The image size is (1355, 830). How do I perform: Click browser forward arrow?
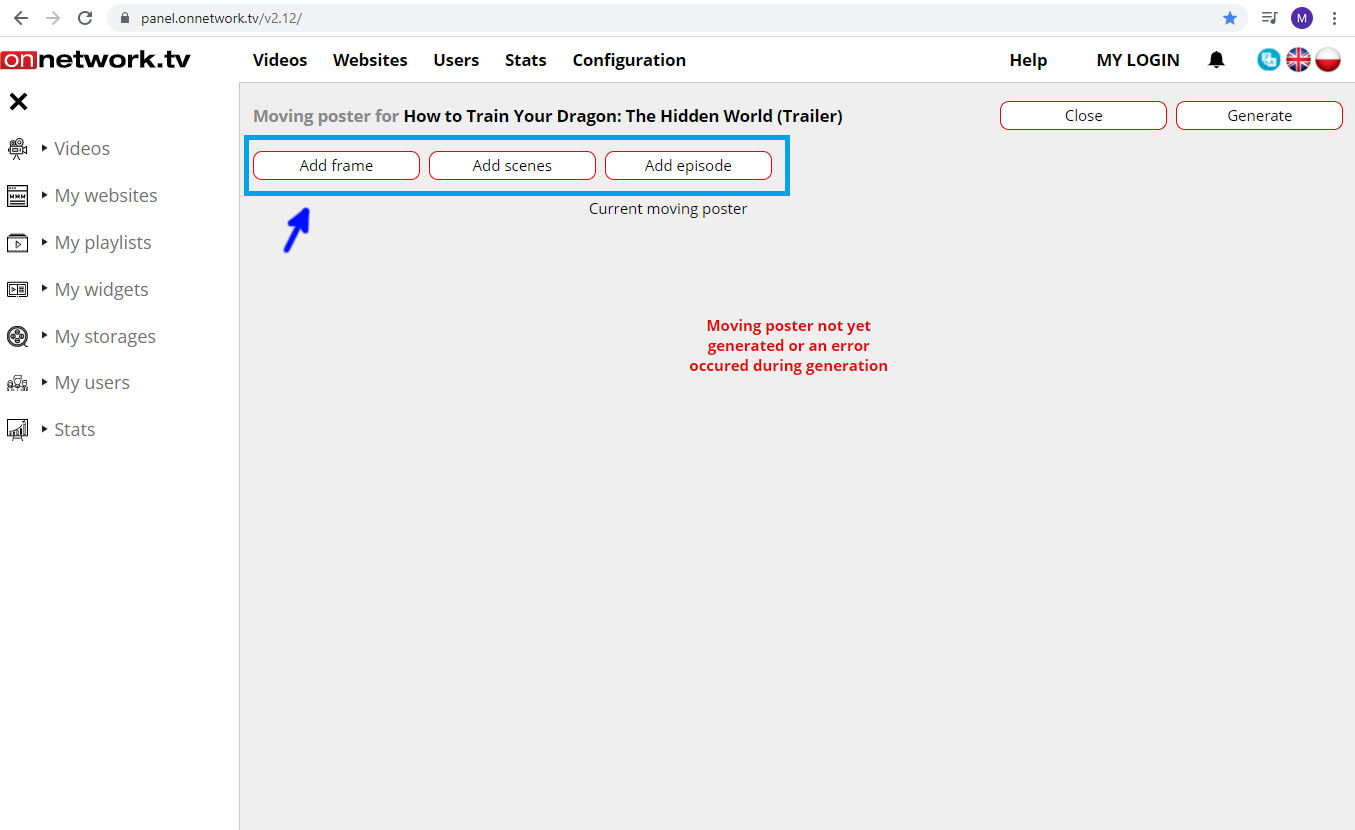53,18
